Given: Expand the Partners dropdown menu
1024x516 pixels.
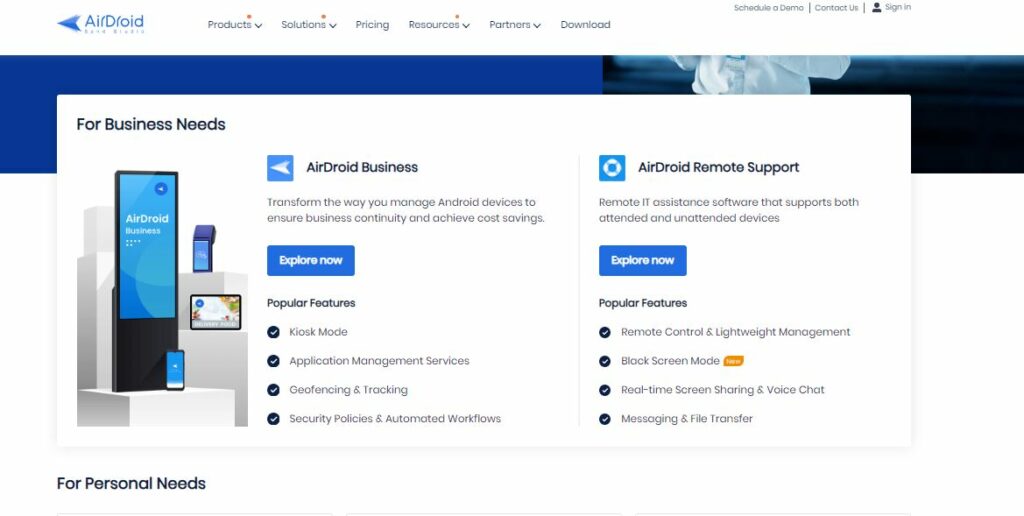Looking at the screenshot, I should [515, 25].
